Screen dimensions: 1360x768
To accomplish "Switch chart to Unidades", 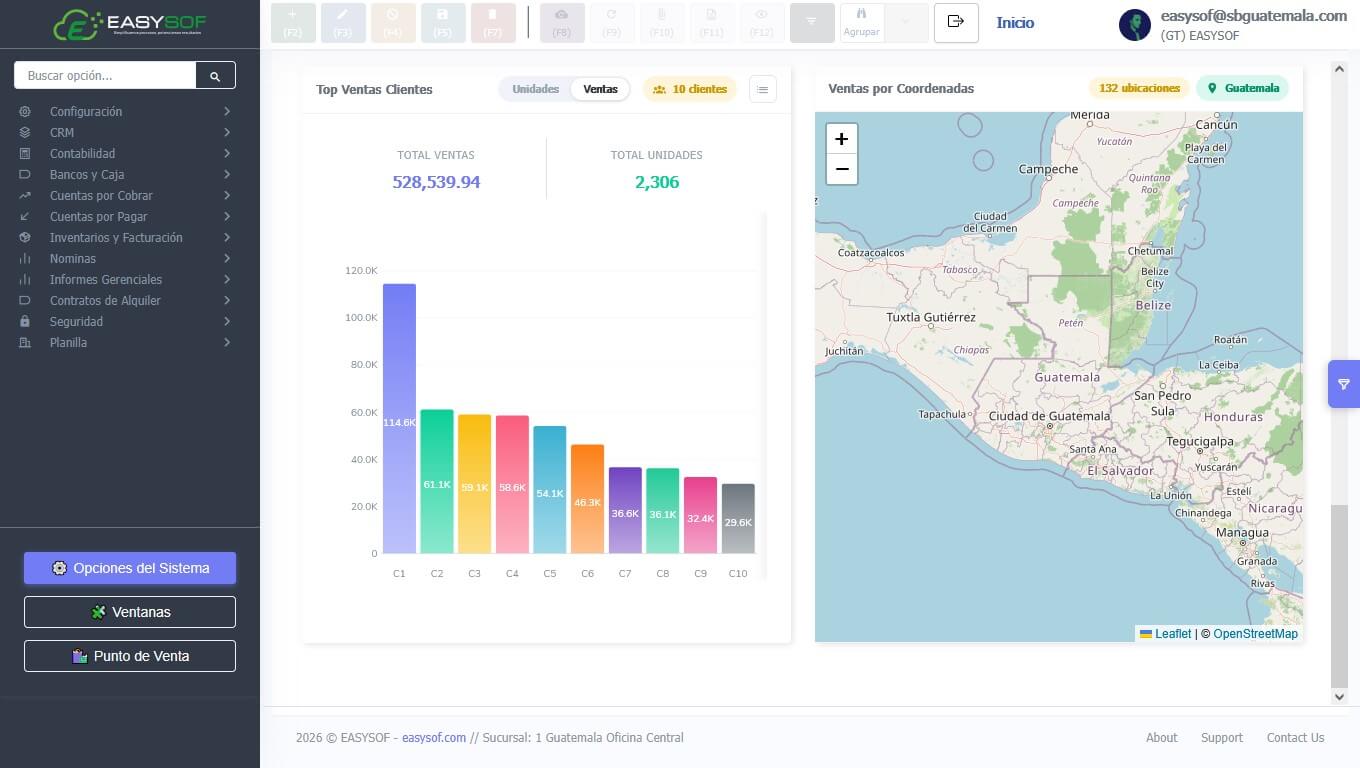I will (x=535, y=89).
